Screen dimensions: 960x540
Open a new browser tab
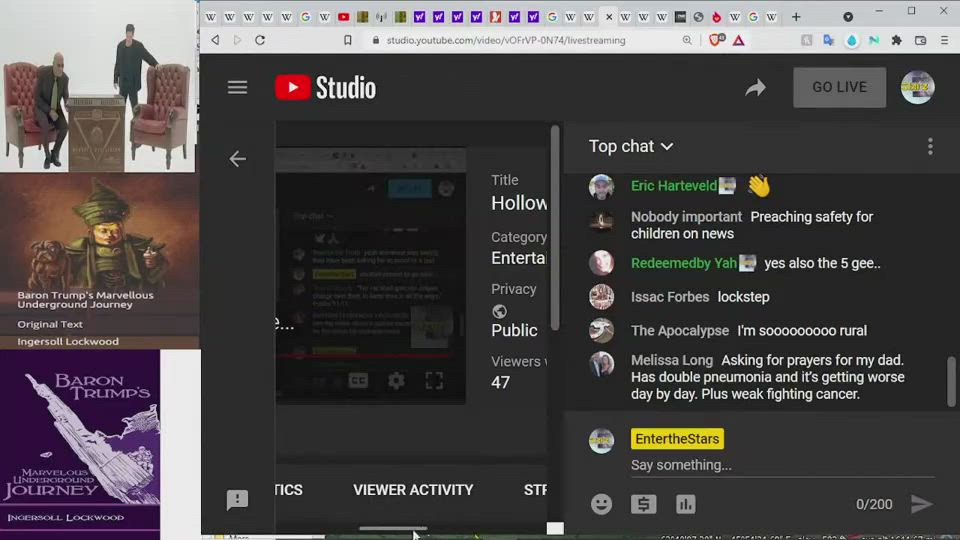tap(796, 17)
